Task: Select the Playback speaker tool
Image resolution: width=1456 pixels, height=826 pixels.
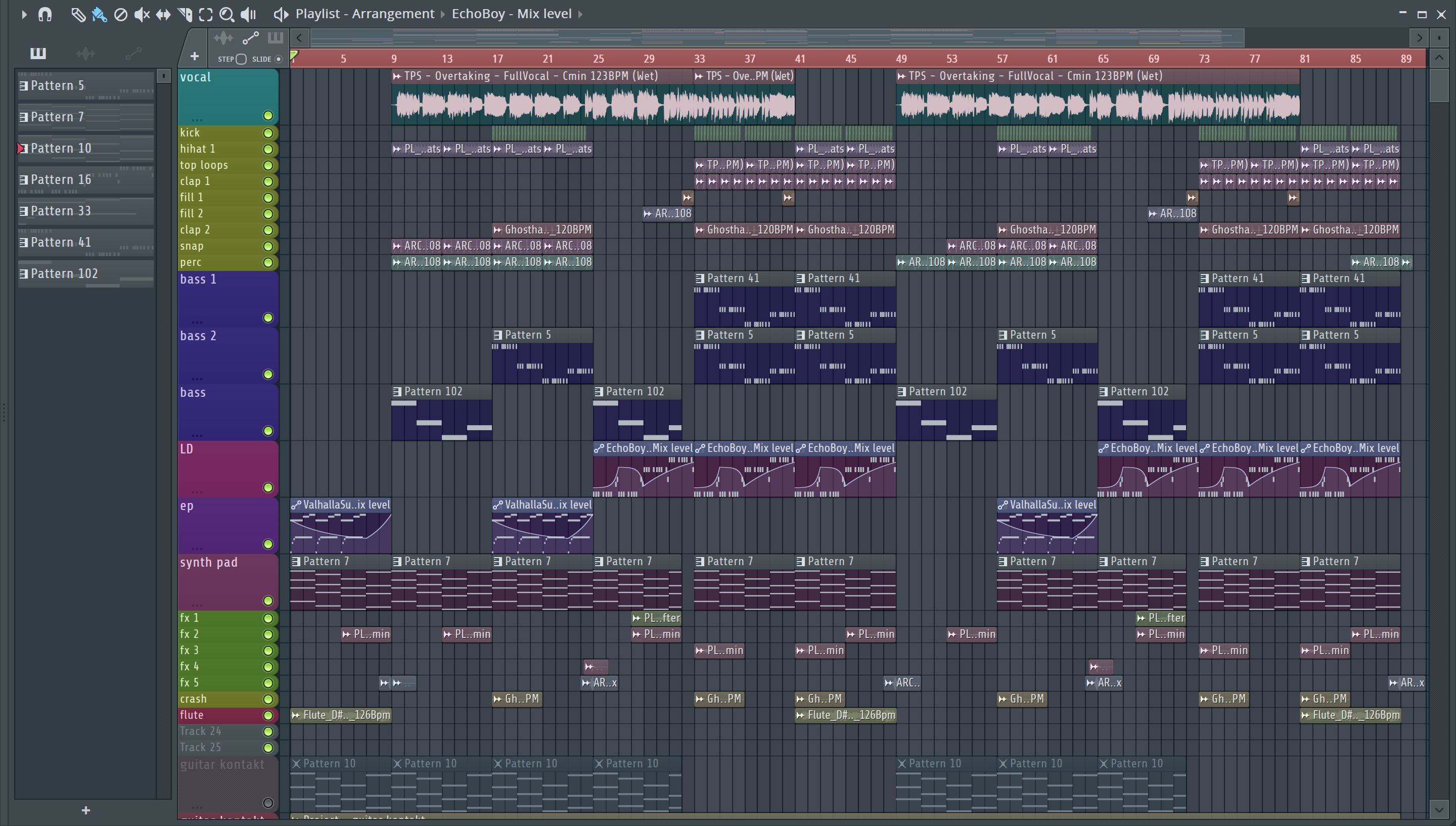Action: pyautogui.click(x=248, y=14)
